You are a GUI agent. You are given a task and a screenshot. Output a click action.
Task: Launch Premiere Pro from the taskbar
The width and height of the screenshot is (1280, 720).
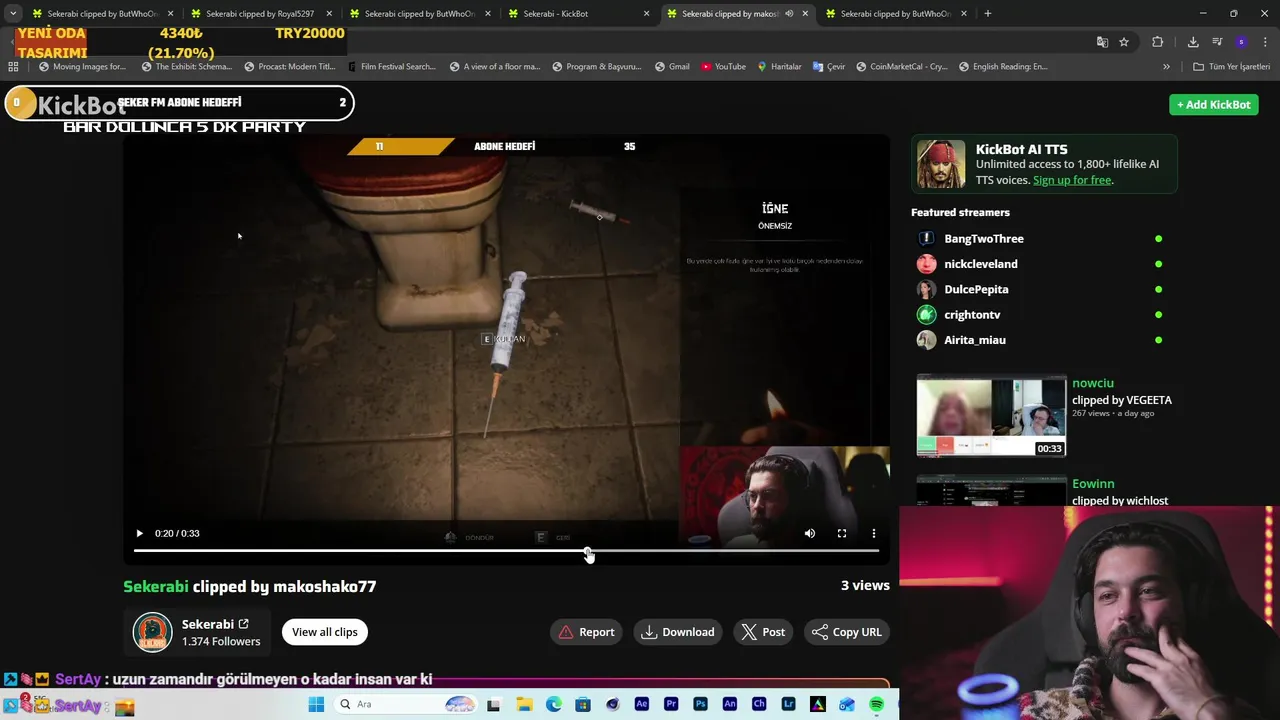pos(671,705)
